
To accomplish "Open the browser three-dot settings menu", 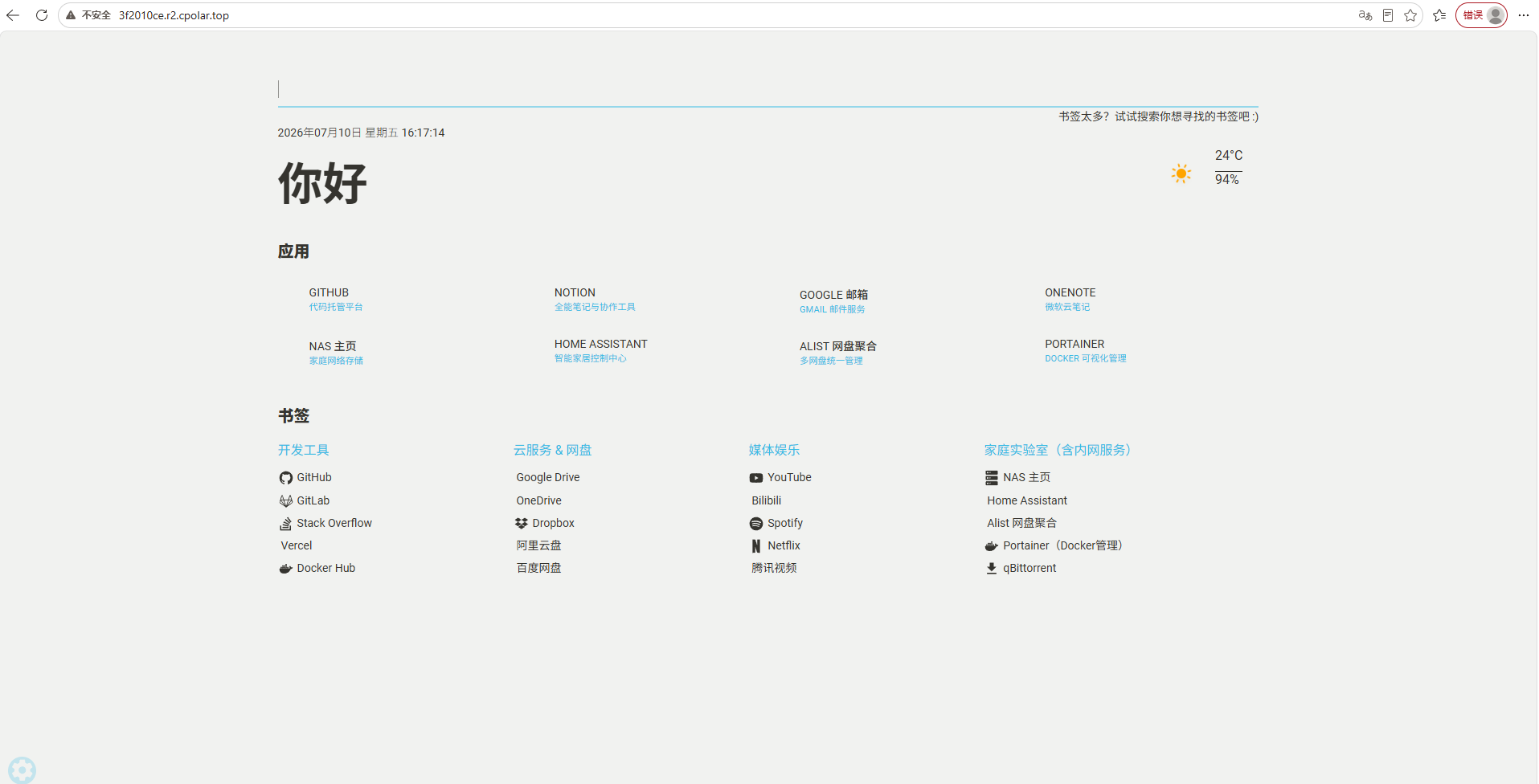I will point(1523,15).
